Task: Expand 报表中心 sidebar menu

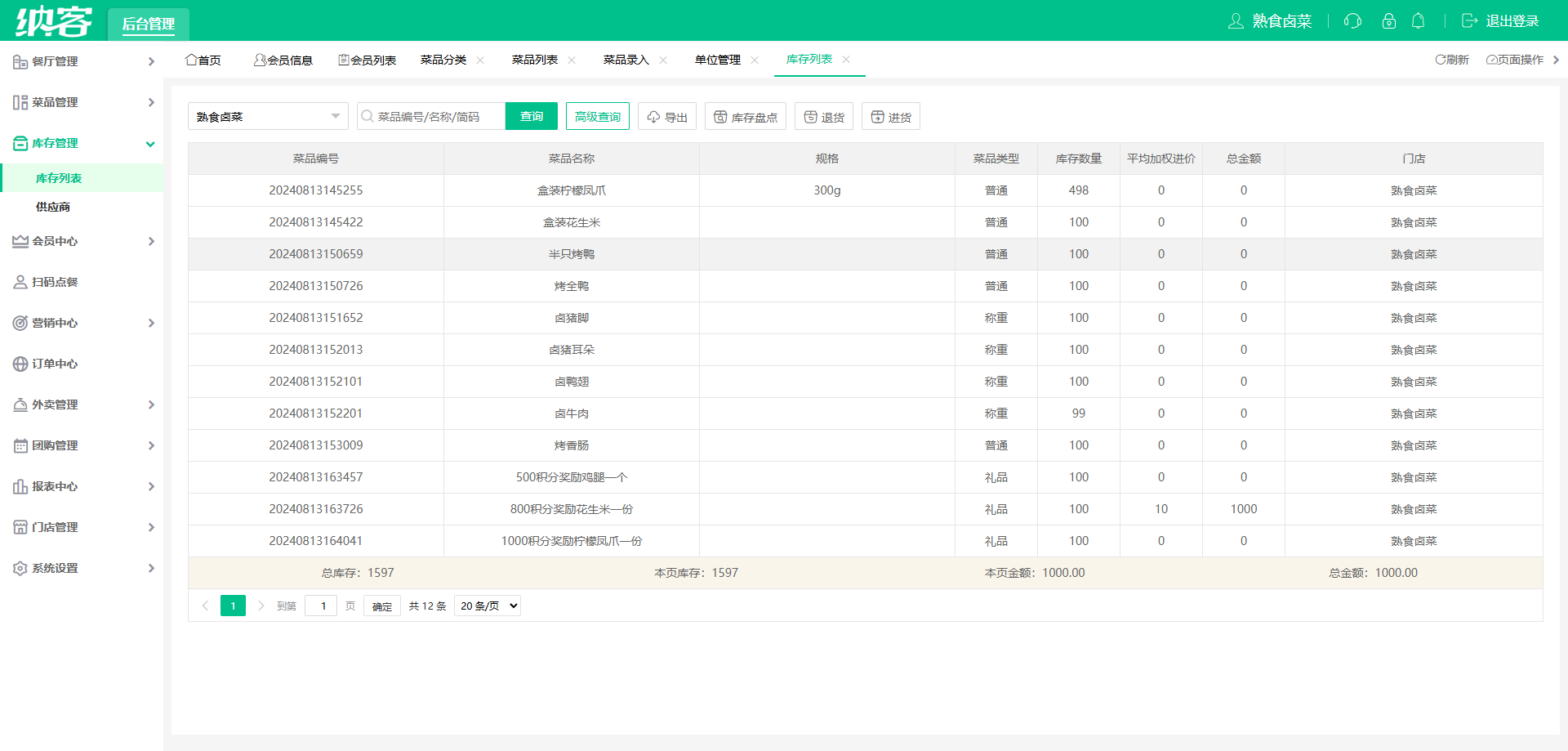Action: (82, 486)
